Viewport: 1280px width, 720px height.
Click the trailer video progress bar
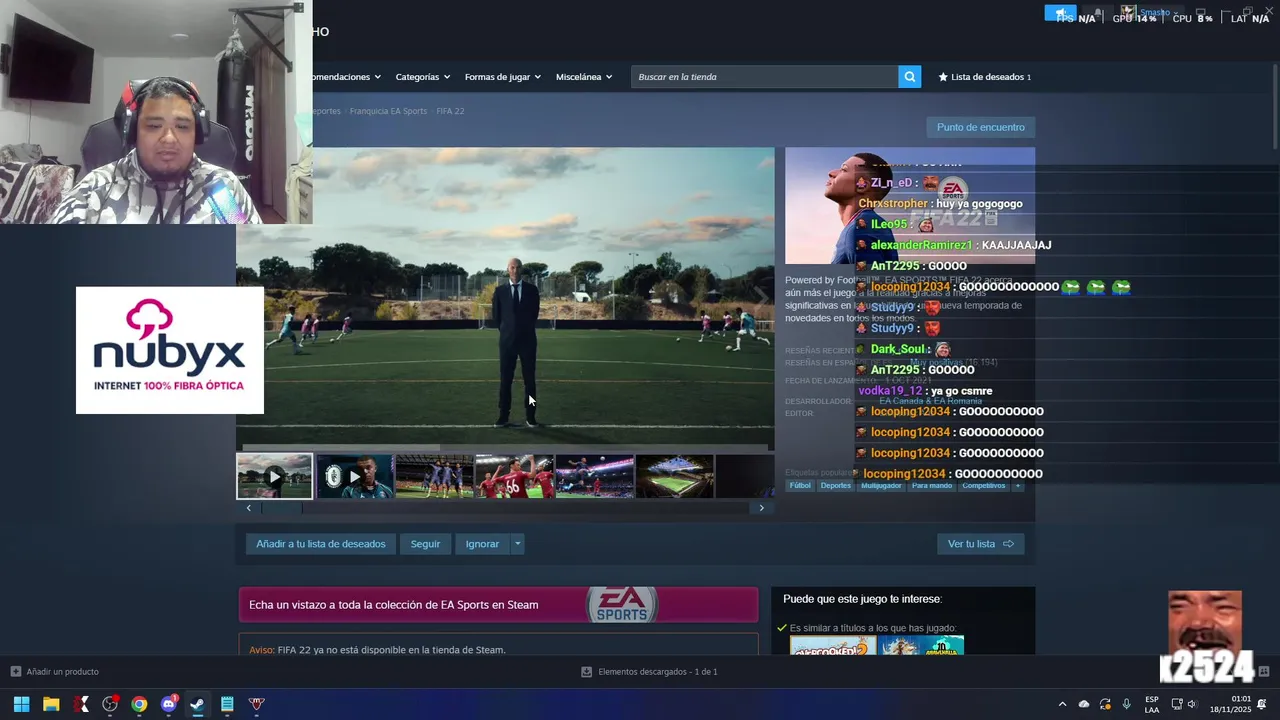click(x=505, y=447)
